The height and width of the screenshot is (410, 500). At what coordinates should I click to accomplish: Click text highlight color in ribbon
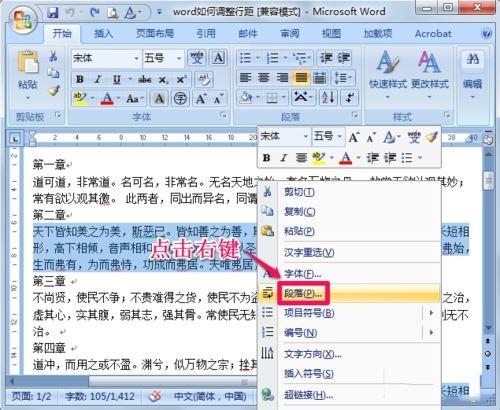click(79, 99)
